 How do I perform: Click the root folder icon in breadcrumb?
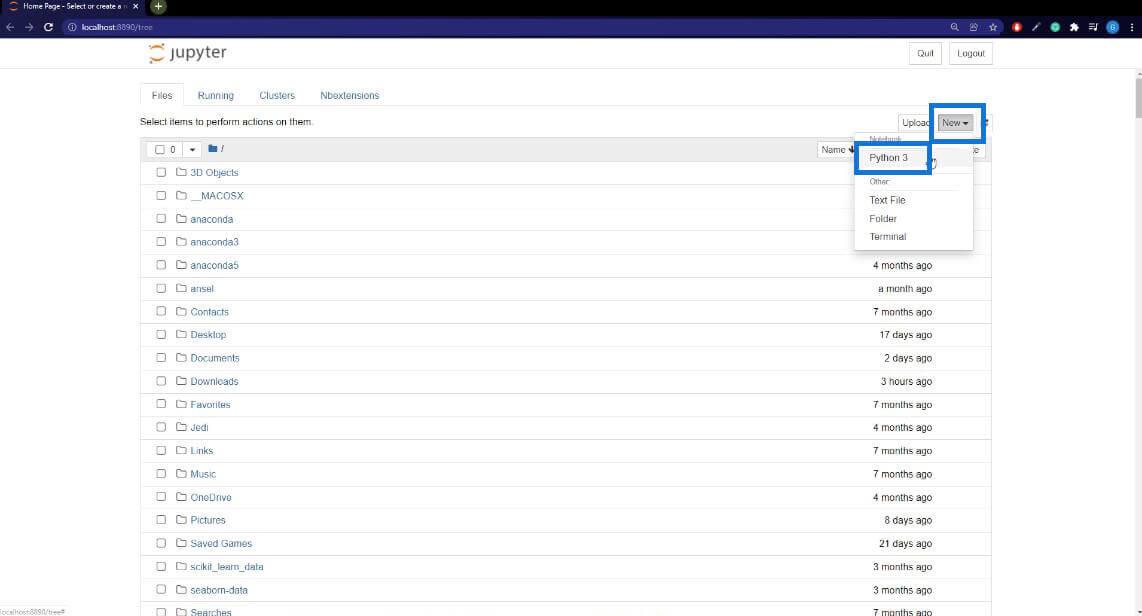point(213,149)
